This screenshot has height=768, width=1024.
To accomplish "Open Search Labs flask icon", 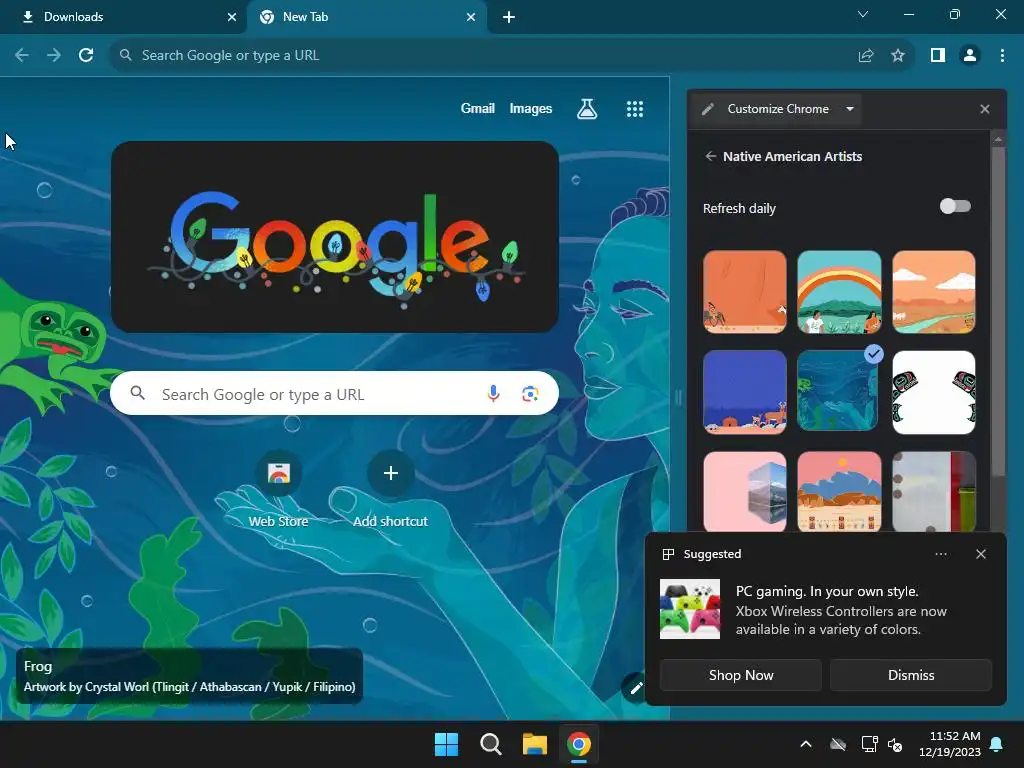I will coord(586,108).
